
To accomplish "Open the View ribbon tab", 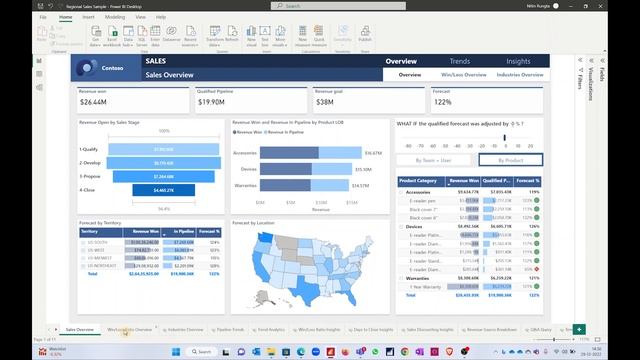I will click(x=140, y=17).
